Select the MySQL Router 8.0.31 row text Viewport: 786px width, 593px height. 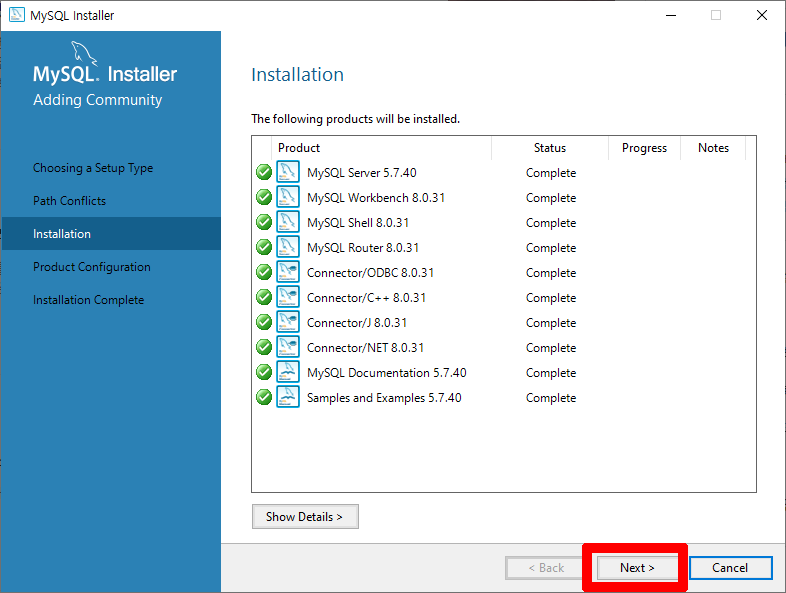pyautogui.click(x=363, y=248)
